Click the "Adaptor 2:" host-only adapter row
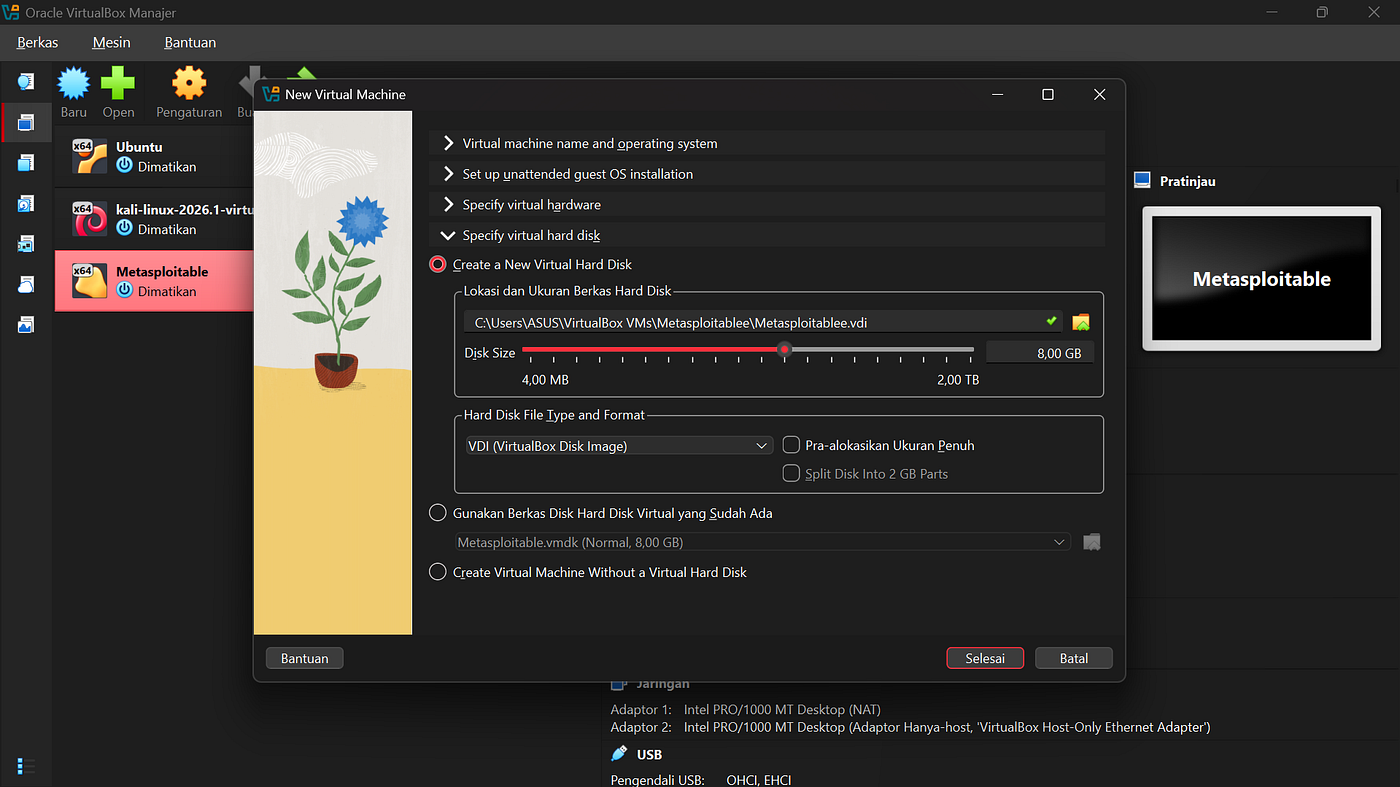This screenshot has width=1400, height=787. click(911, 727)
